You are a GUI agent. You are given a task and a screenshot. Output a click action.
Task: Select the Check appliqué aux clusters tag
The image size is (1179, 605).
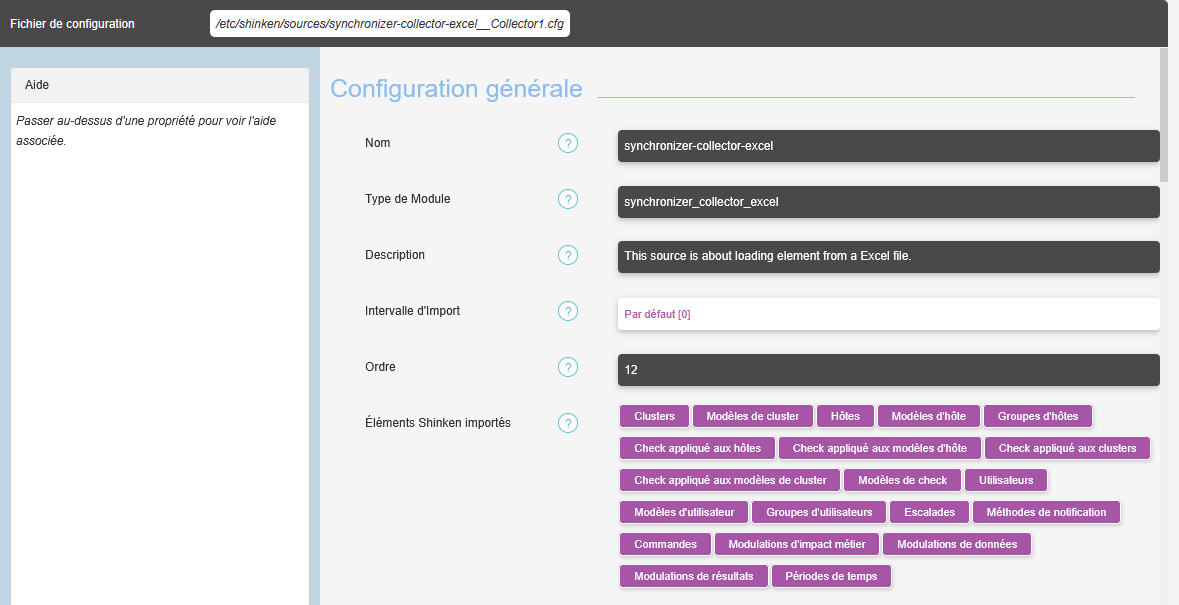click(x=1067, y=448)
